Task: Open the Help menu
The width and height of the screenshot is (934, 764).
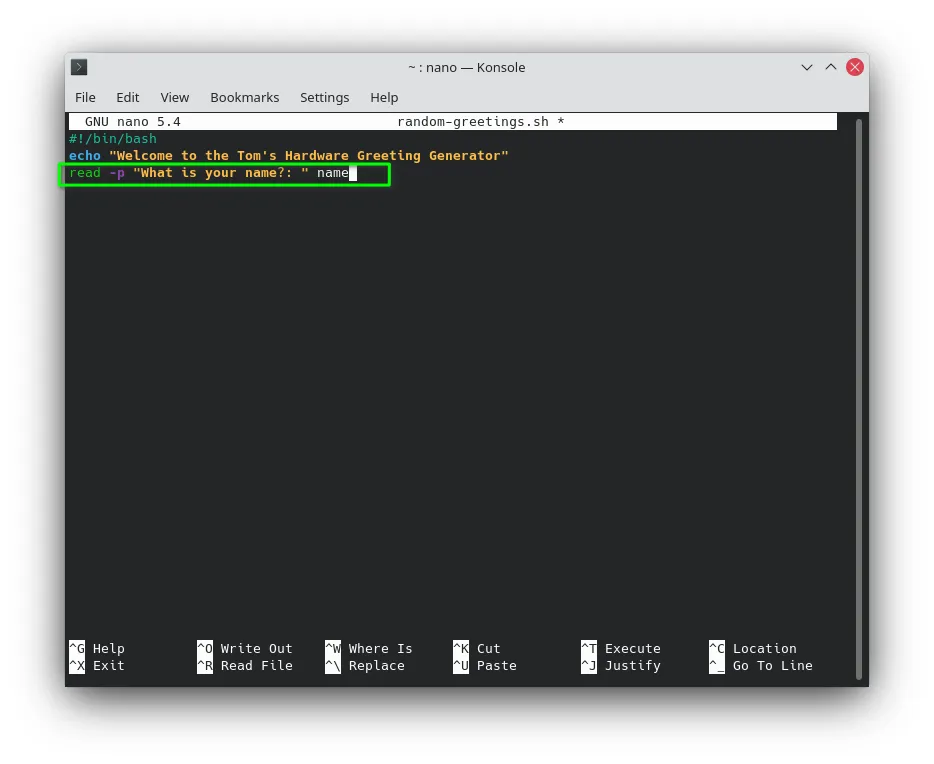Action: (384, 98)
